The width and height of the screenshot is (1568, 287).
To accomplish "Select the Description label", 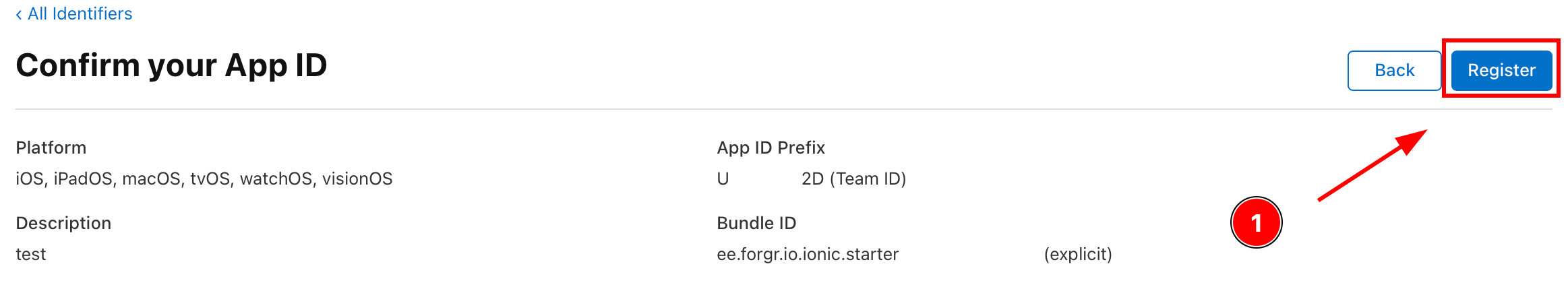I will [x=63, y=223].
